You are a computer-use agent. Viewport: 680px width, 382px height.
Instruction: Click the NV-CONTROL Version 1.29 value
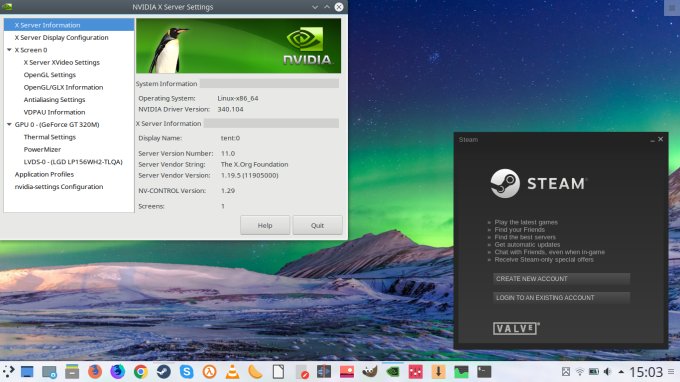coord(228,191)
